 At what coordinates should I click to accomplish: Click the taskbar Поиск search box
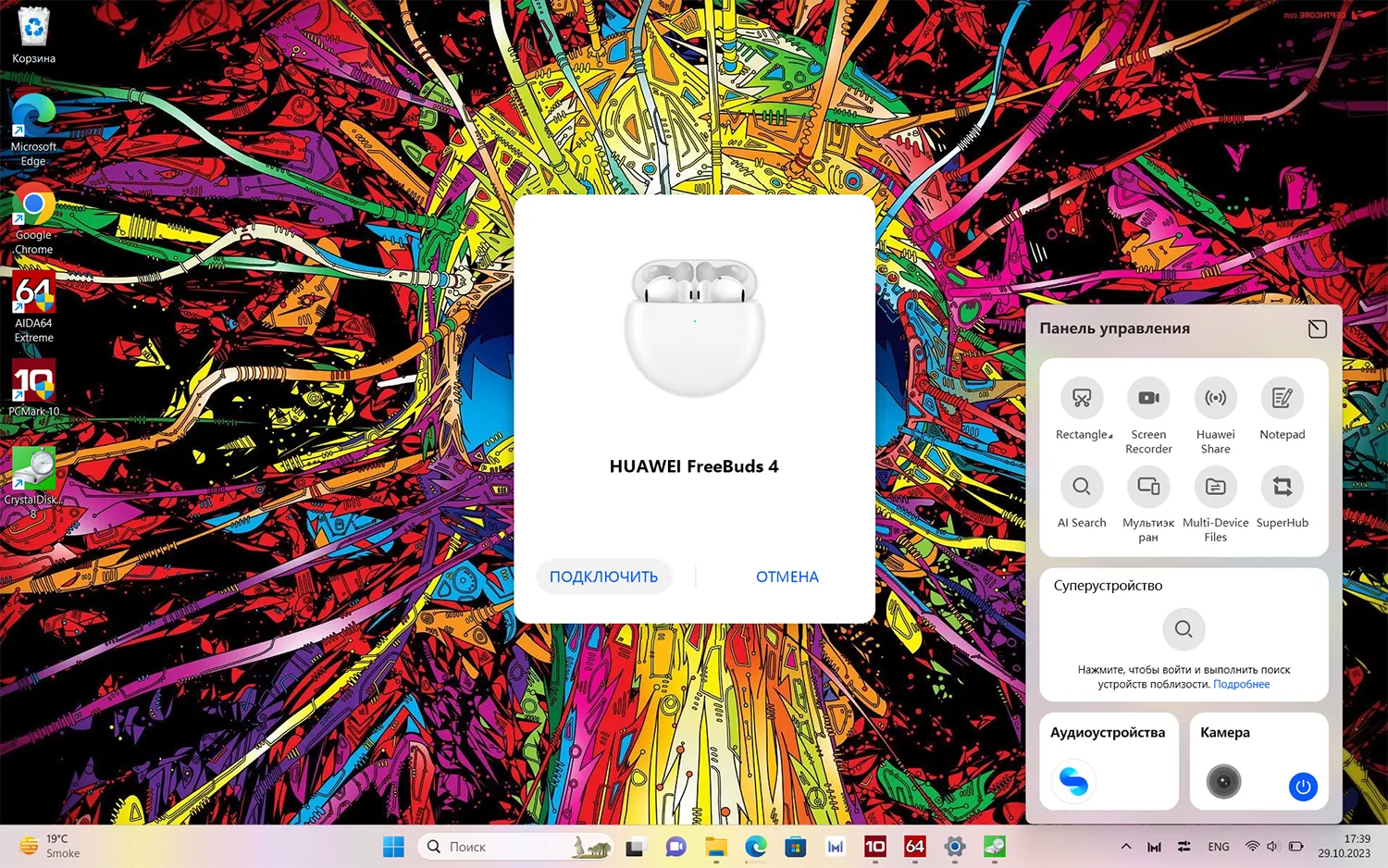click(516, 847)
